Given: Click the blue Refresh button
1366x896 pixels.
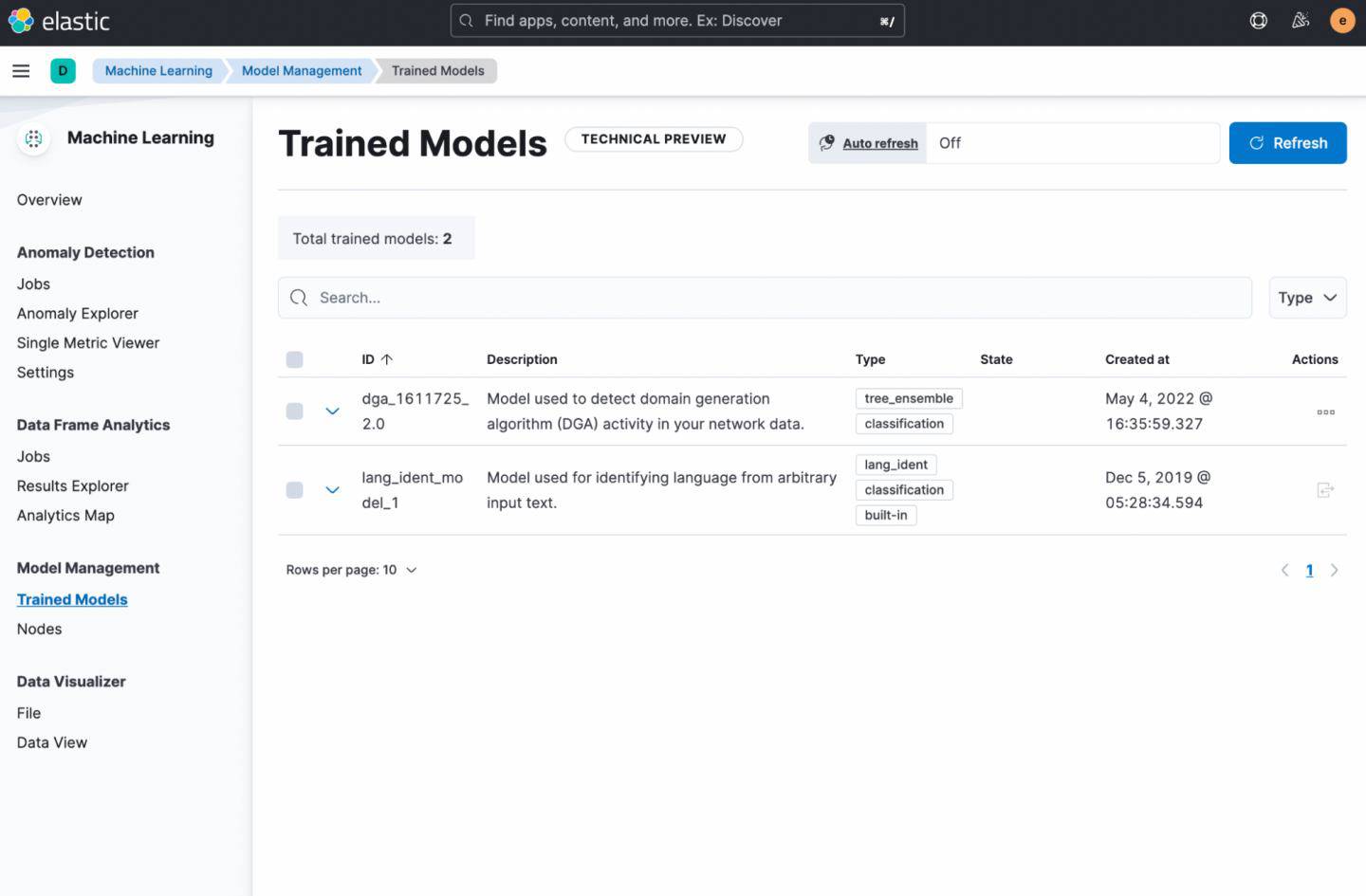Looking at the screenshot, I should 1287,143.
